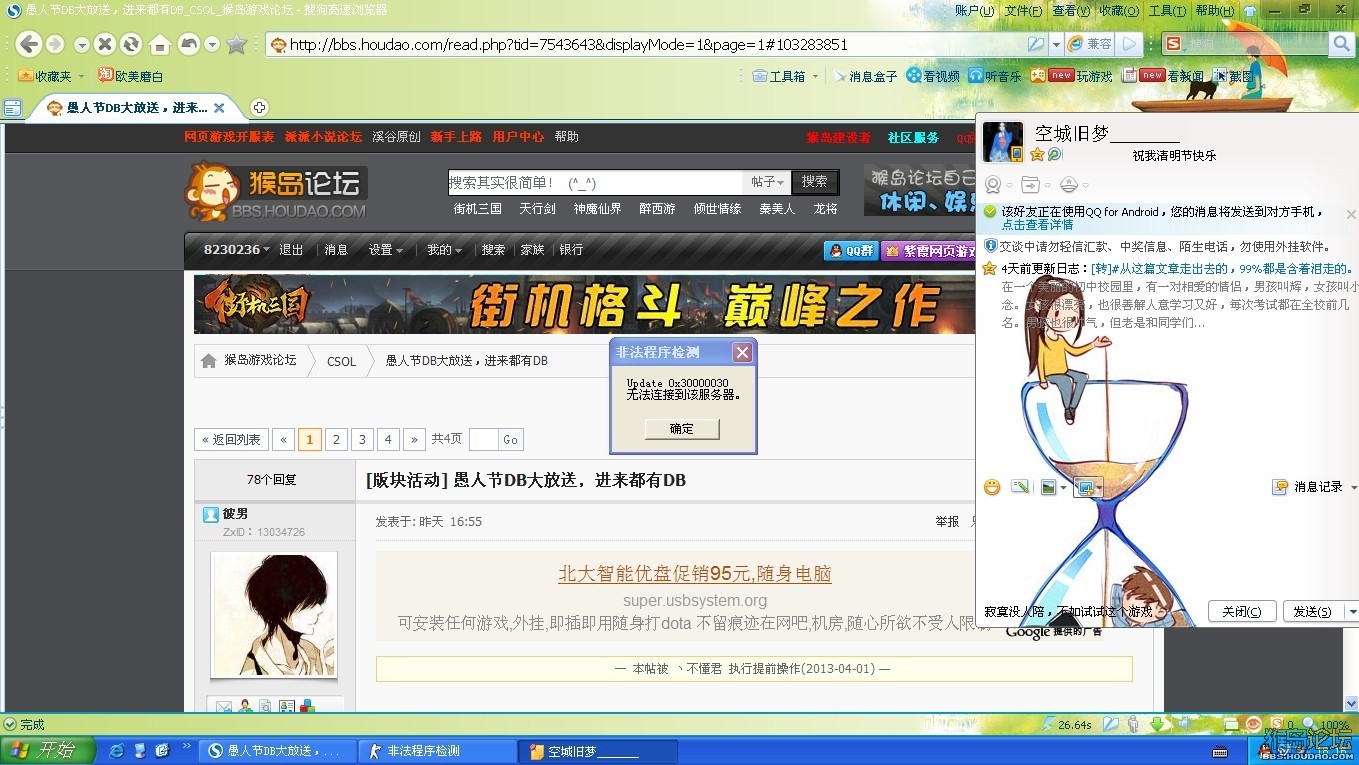Image resolution: width=1359 pixels, height=765 pixels.
Task: Click the Sogou search magnifier button
Action: pyautogui.click(x=1341, y=44)
